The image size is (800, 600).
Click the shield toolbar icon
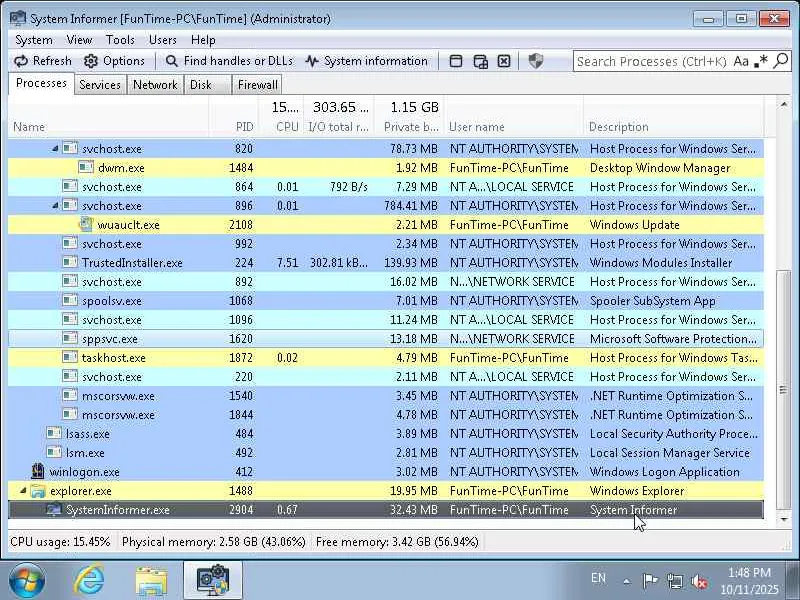tap(536, 61)
